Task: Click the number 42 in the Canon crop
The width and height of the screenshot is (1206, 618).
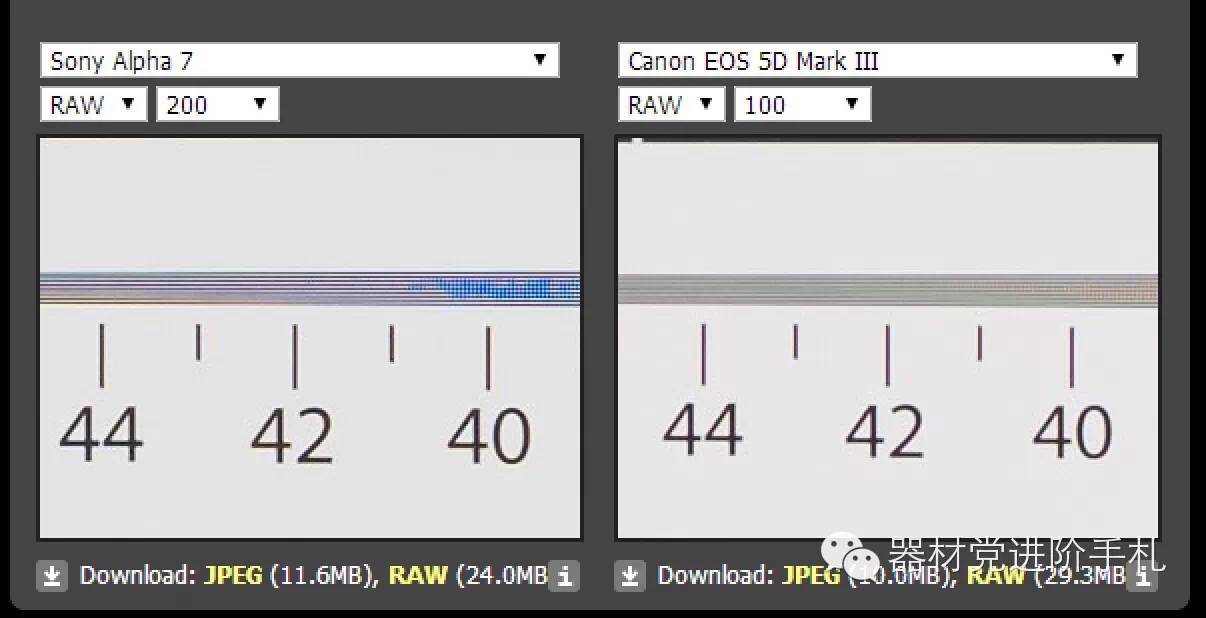Action: [885, 432]
